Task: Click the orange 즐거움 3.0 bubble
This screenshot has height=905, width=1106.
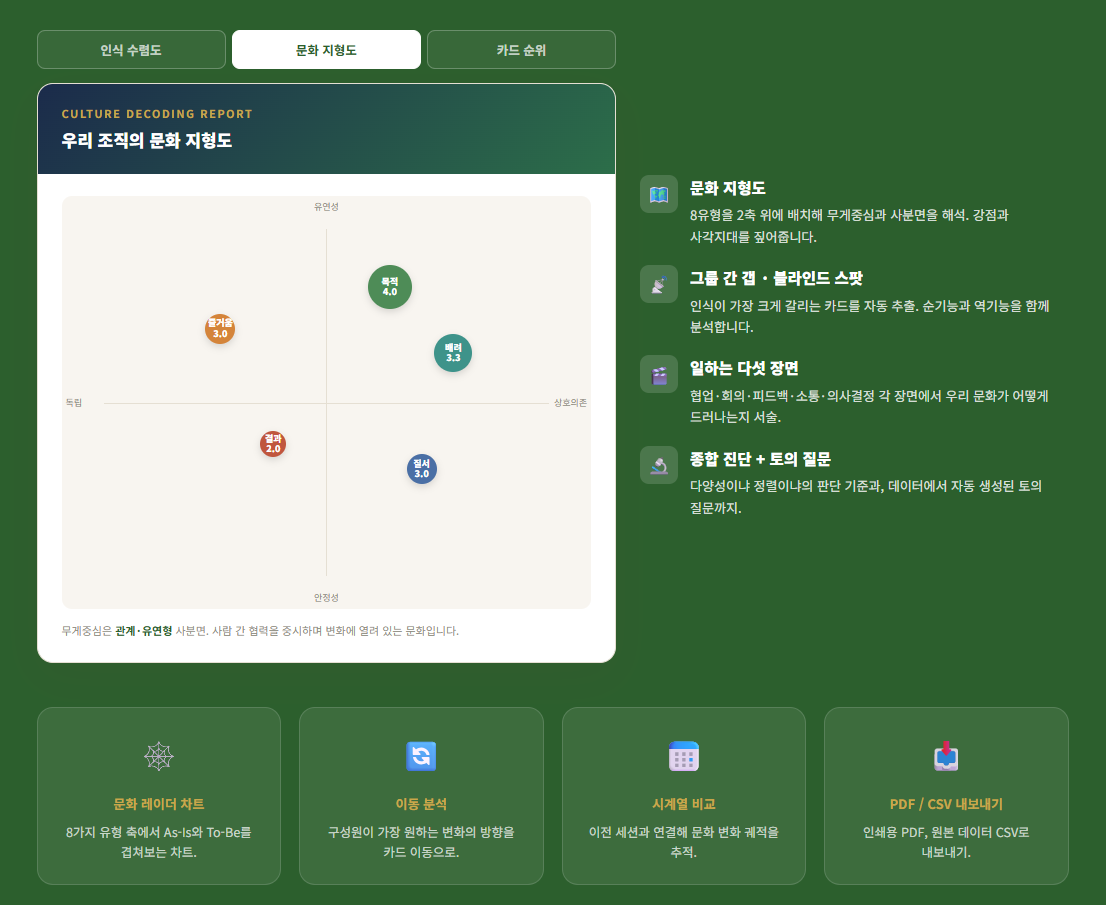Action: click(x=220, y=329)
